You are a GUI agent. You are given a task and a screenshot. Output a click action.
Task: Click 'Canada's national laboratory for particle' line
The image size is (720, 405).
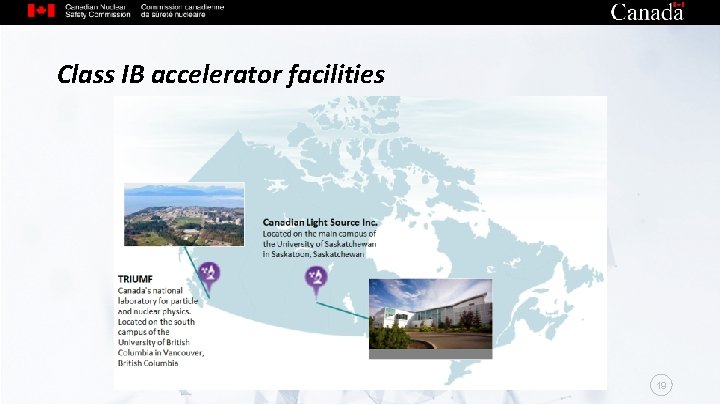158,296
